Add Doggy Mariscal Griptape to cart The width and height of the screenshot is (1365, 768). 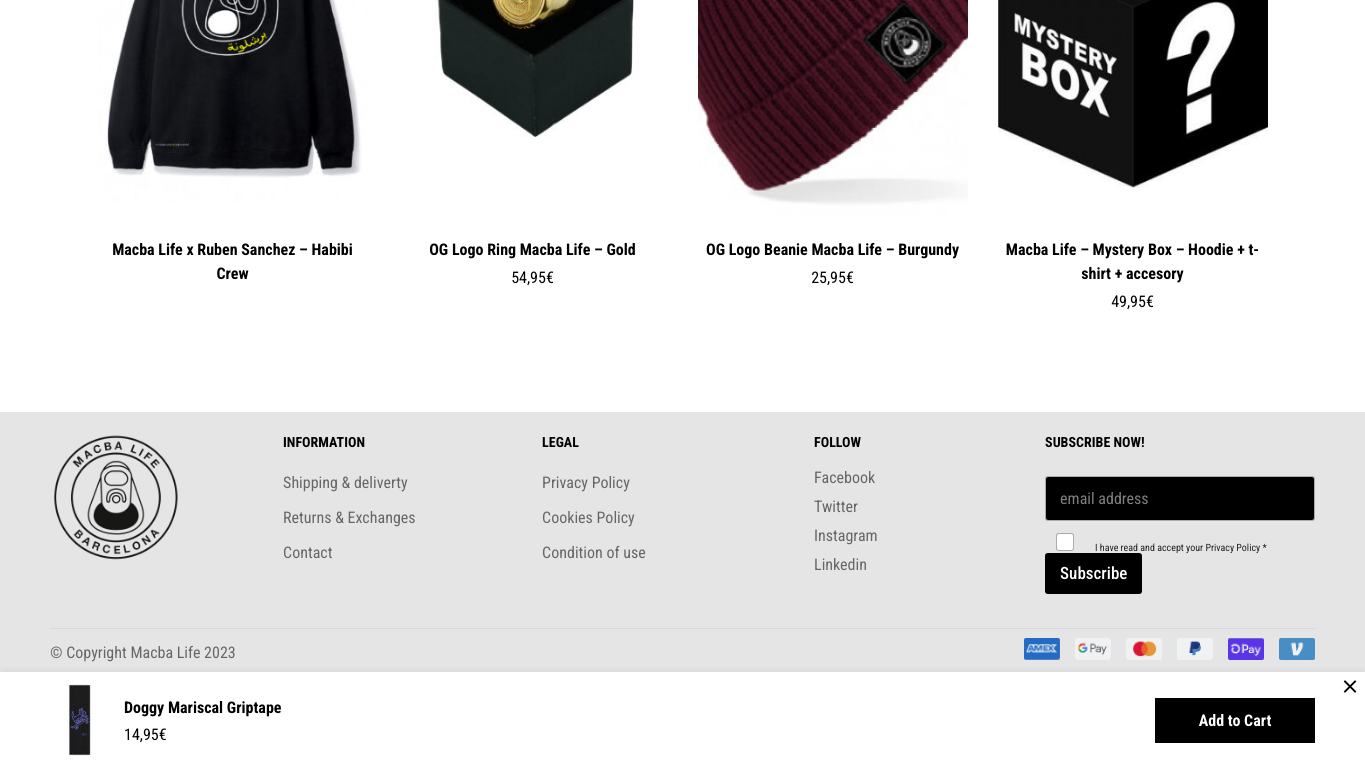coord(1234,720)
